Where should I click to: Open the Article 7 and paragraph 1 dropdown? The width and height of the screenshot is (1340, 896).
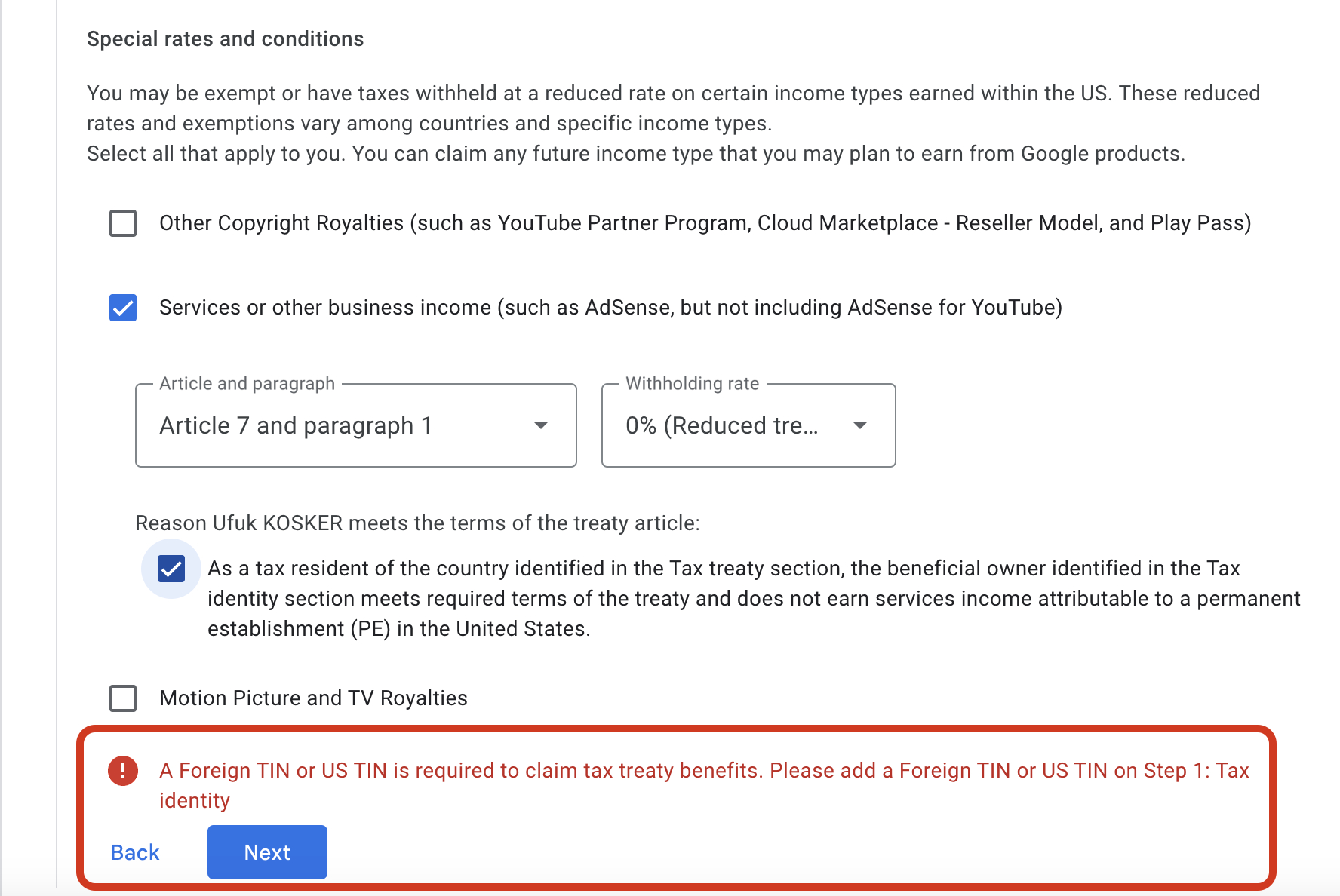click(355, 425)
